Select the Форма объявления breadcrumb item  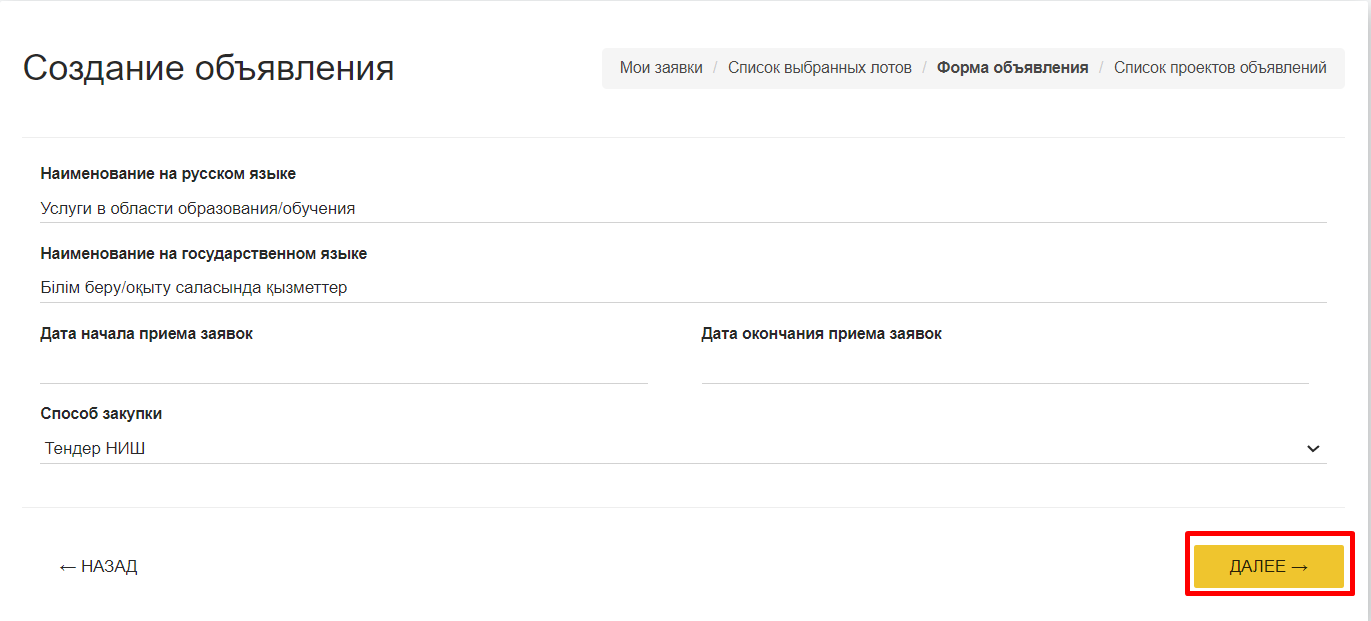[x=1012, y=68]
